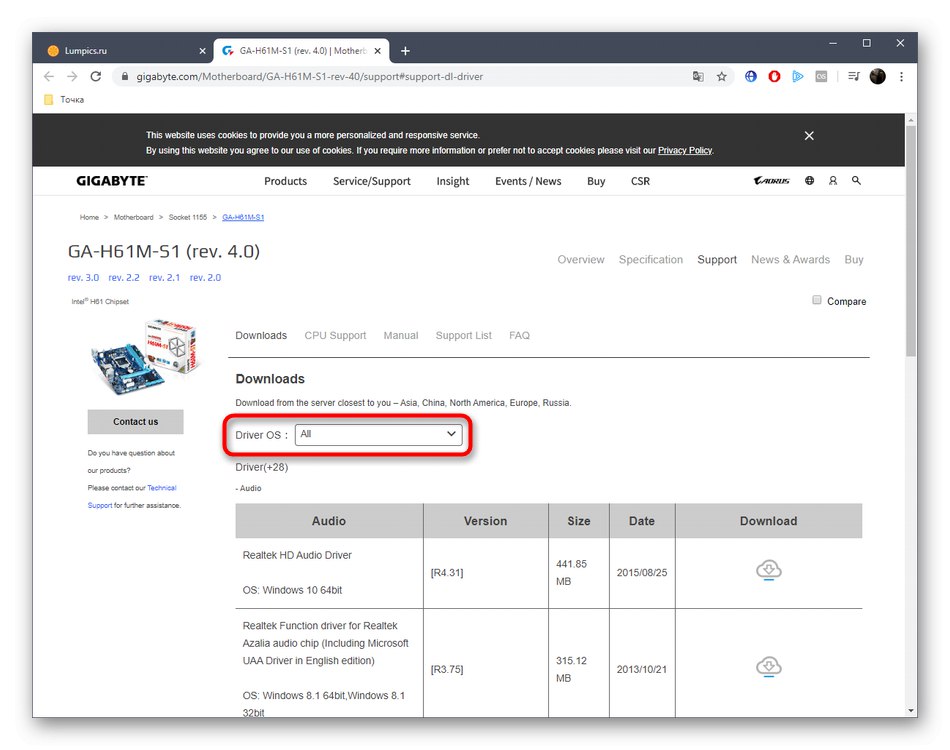Close the GA-H61M-S1 tab
This screenshot has width=950, height=750.
click(x=377, y=51)
